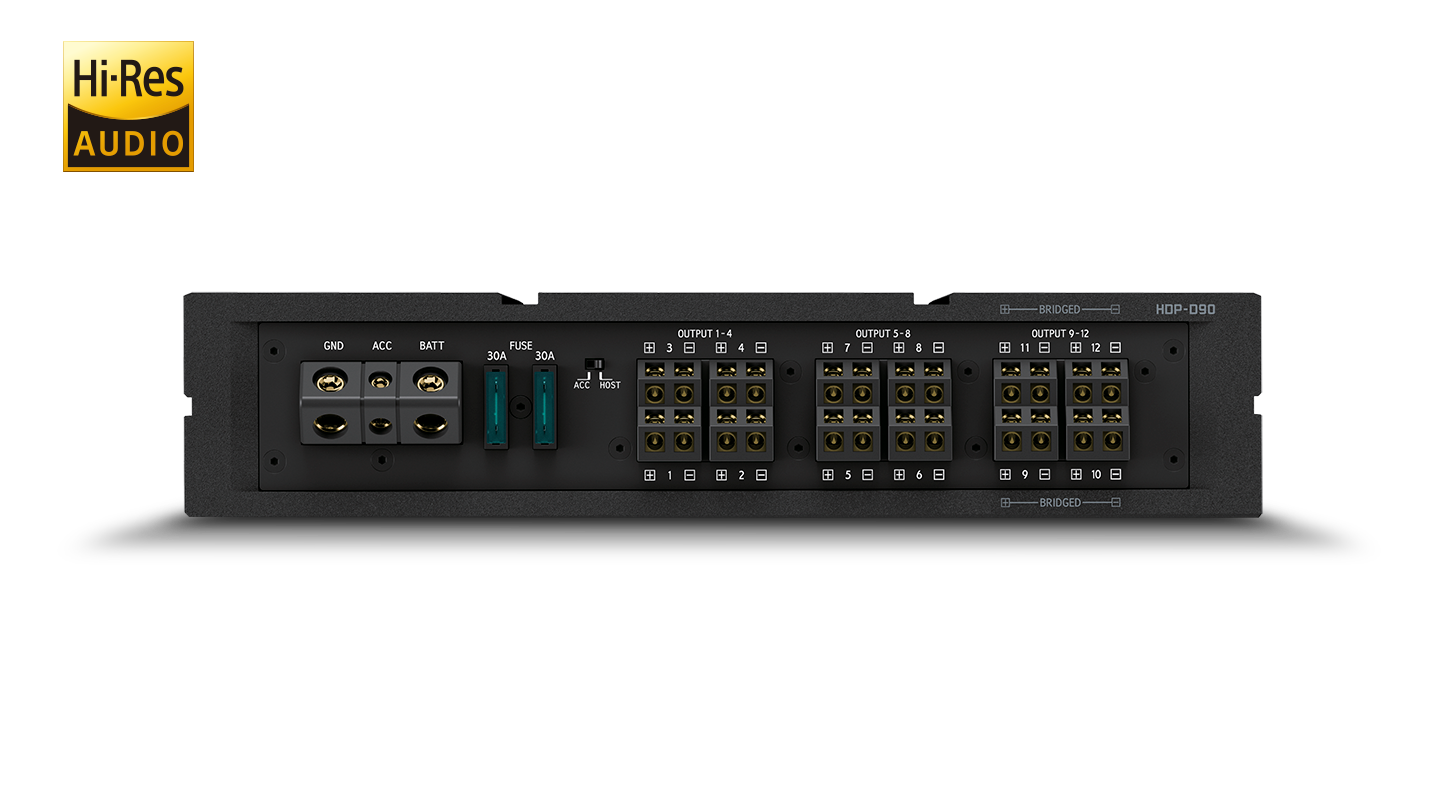Click the plus symbol beside output 1
1440x810 pixels.
pyautogui.click(x=649, y=475)
